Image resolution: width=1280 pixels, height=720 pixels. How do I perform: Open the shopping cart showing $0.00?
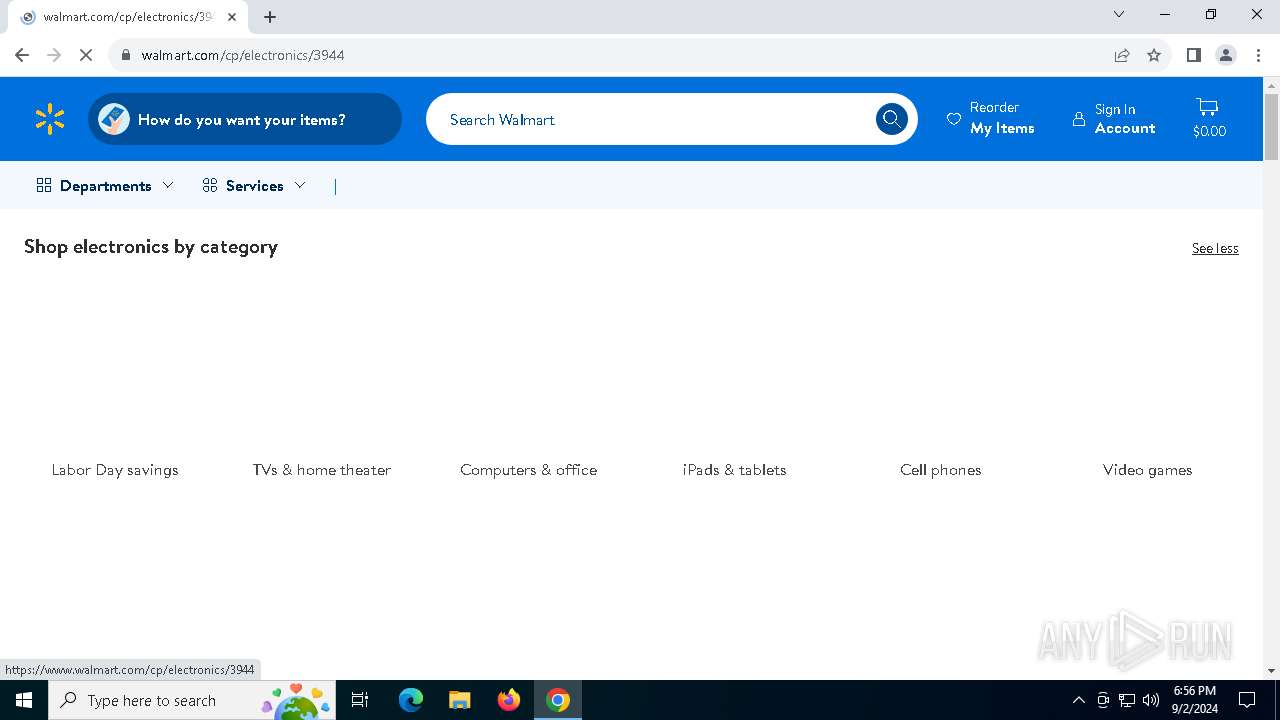1209,118
